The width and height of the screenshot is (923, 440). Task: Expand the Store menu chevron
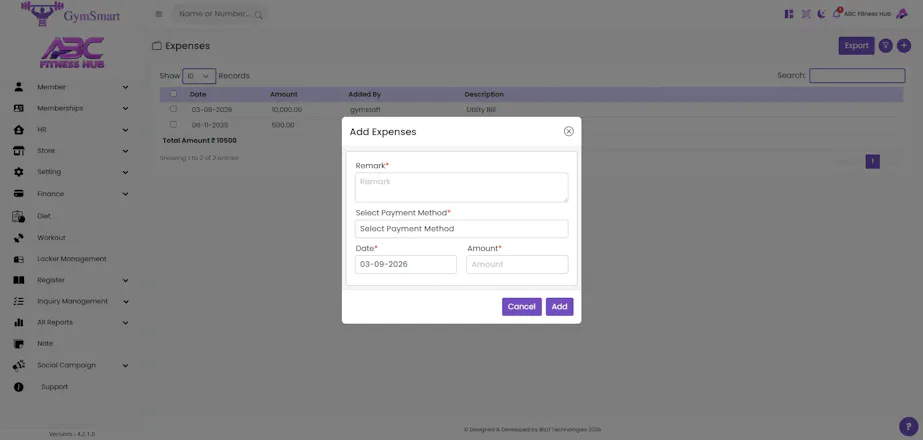[x=125, y=151]
